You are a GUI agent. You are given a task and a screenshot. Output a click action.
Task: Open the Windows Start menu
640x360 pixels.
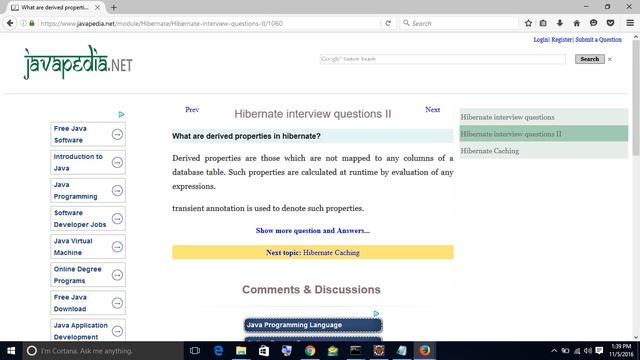point(11,351)
